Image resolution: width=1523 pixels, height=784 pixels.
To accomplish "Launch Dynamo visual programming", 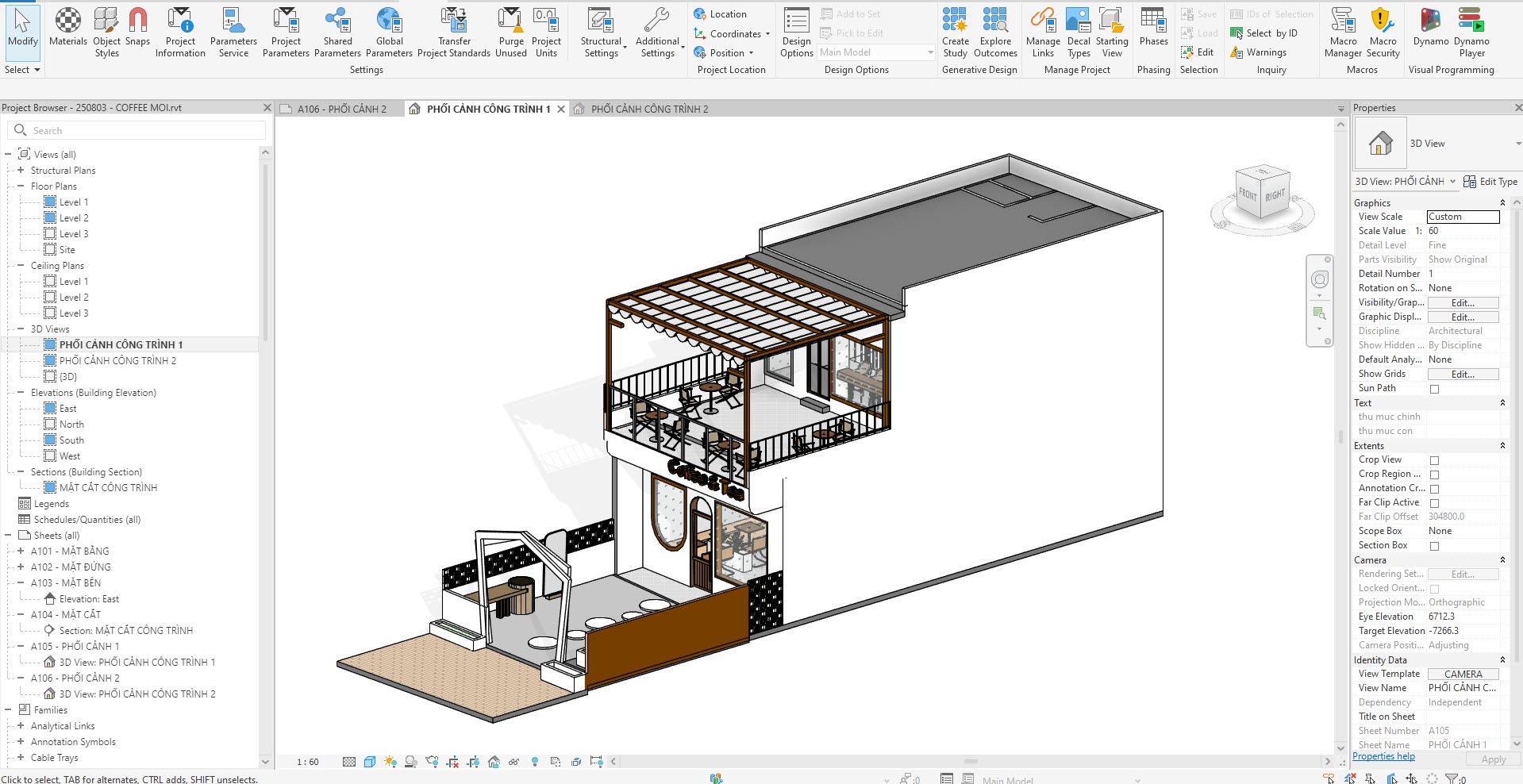I will (x=1431, y=28).
